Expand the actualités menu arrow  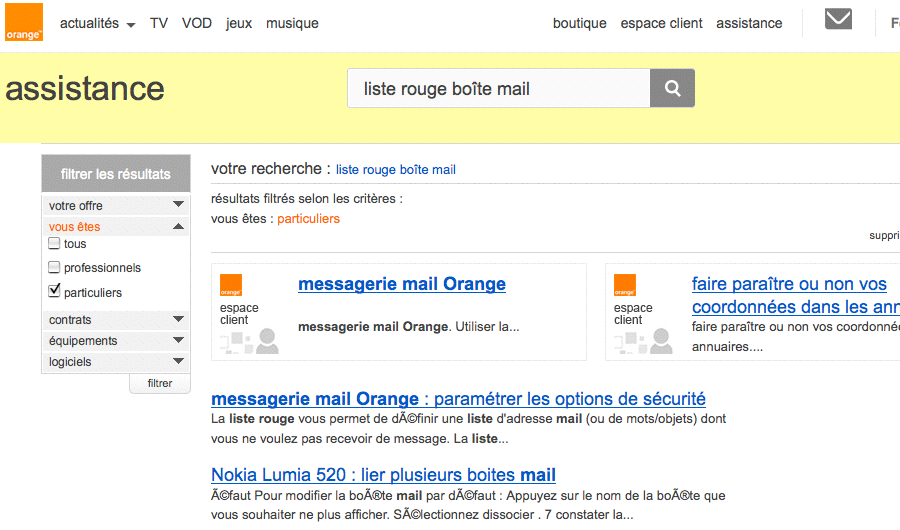tap(131, 25)
